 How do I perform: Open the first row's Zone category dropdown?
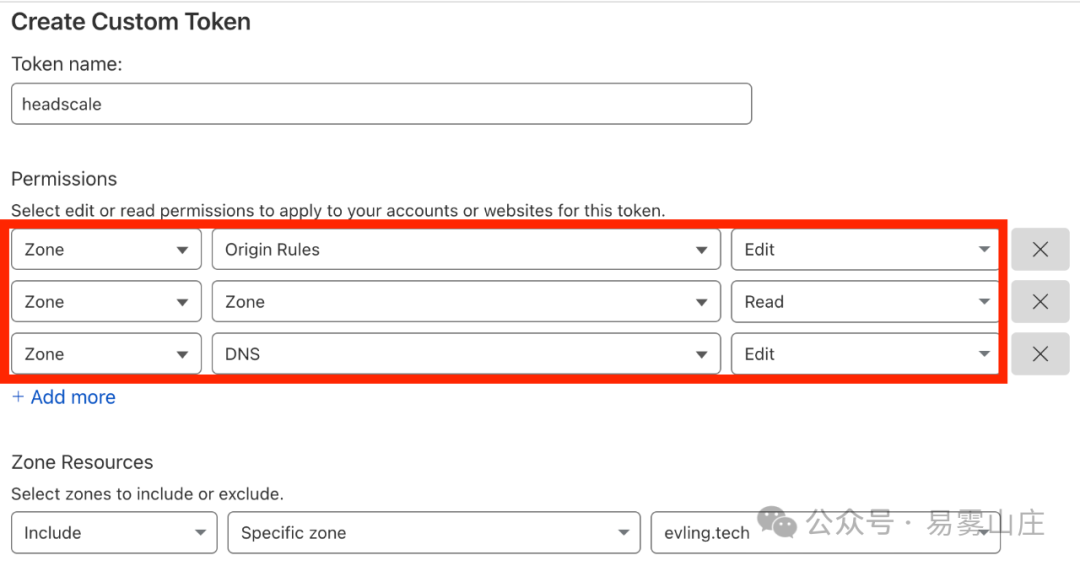(x=107, y=249)
